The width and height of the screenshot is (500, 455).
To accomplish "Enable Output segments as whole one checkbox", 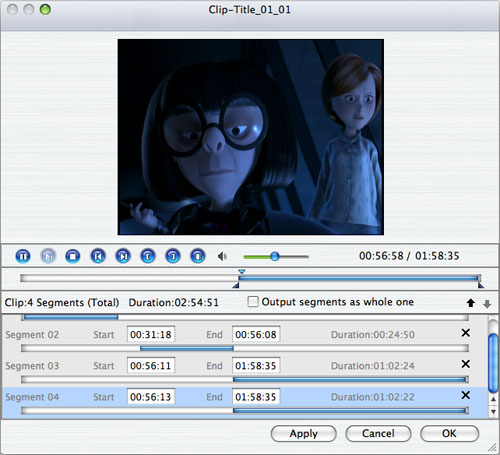I will (253, 302).
